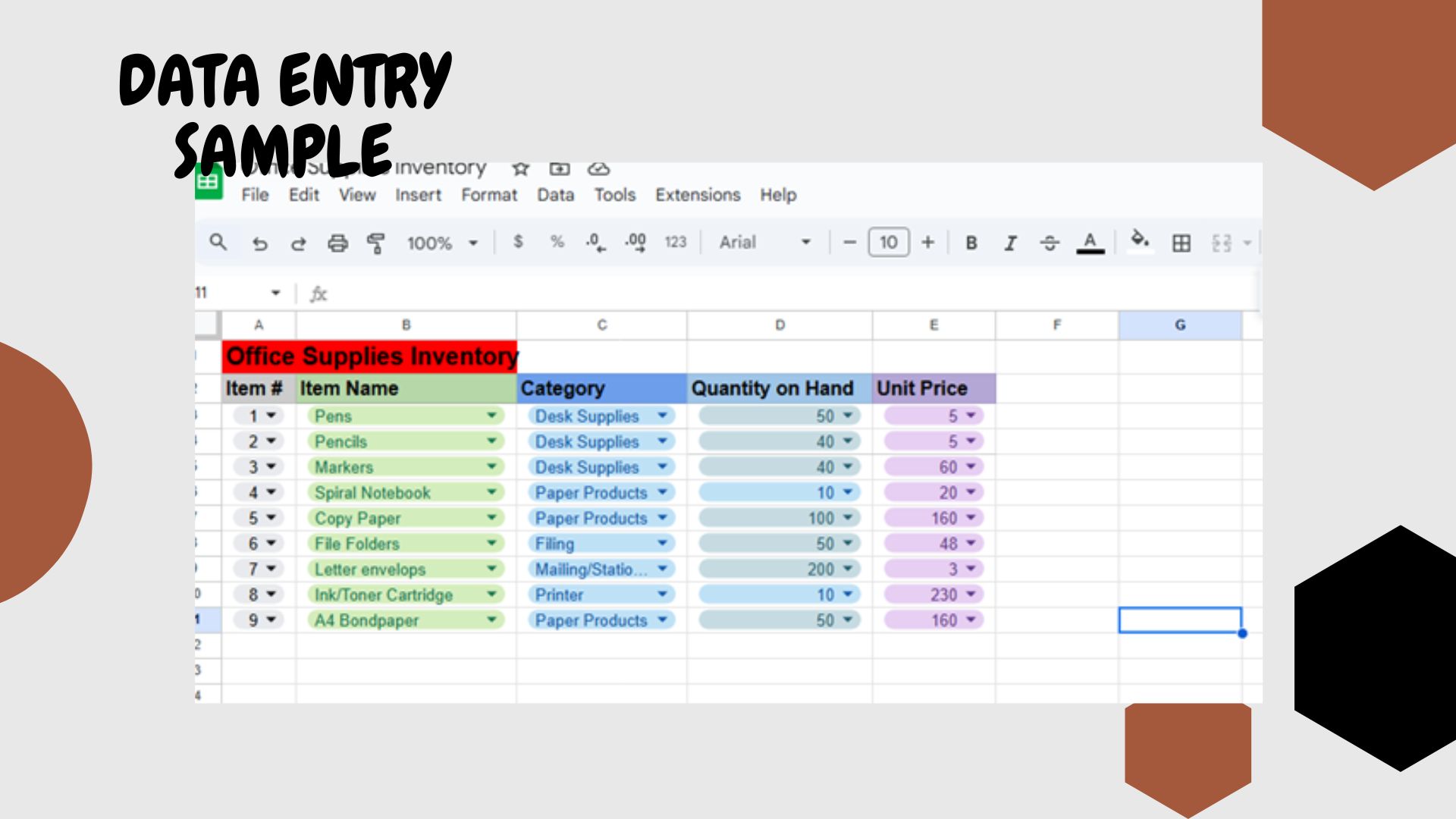
Task: Click the print icon
Action: 337,243
